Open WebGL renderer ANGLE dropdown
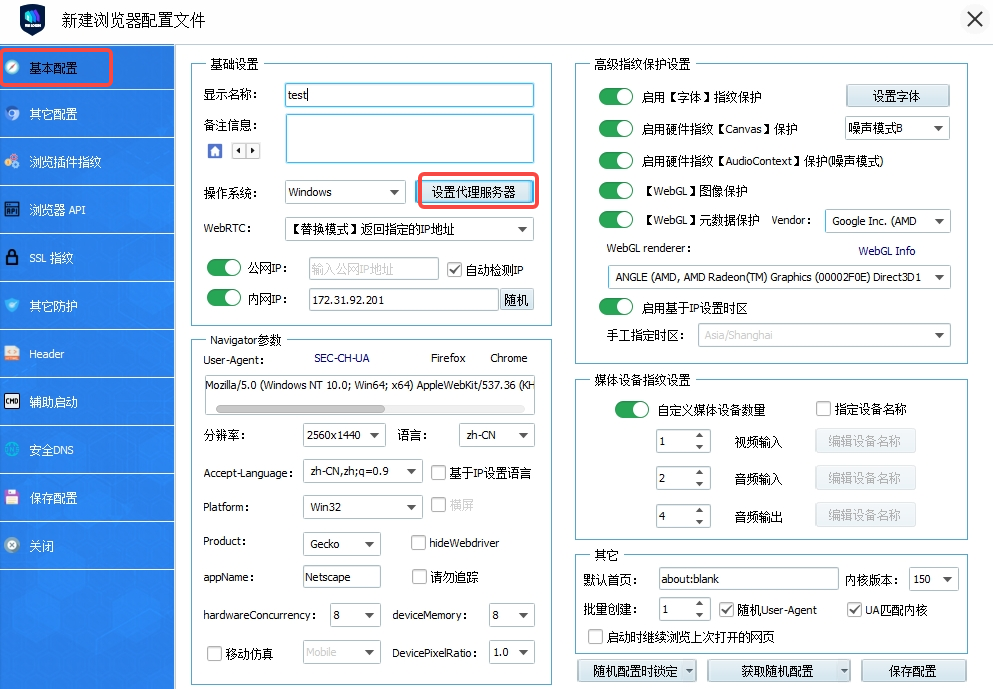The width and height of the screenshot is (993, 689). click(779, 277)
